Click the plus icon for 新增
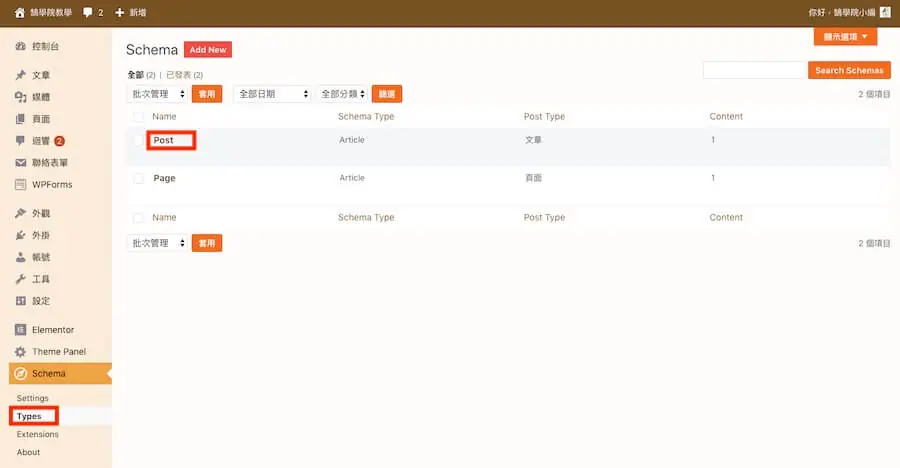This screenshot has height=468, width=900. click(x=119, y=13)
